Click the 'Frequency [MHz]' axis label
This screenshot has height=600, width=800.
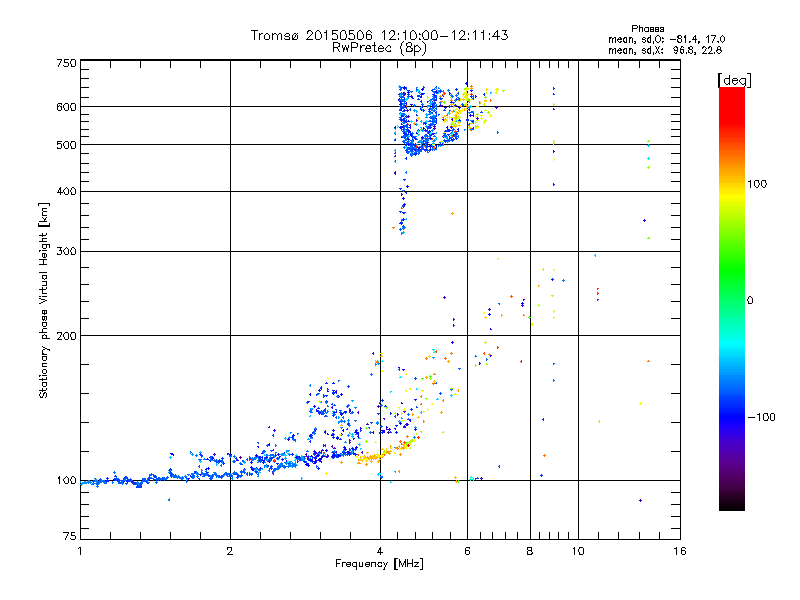379,564
